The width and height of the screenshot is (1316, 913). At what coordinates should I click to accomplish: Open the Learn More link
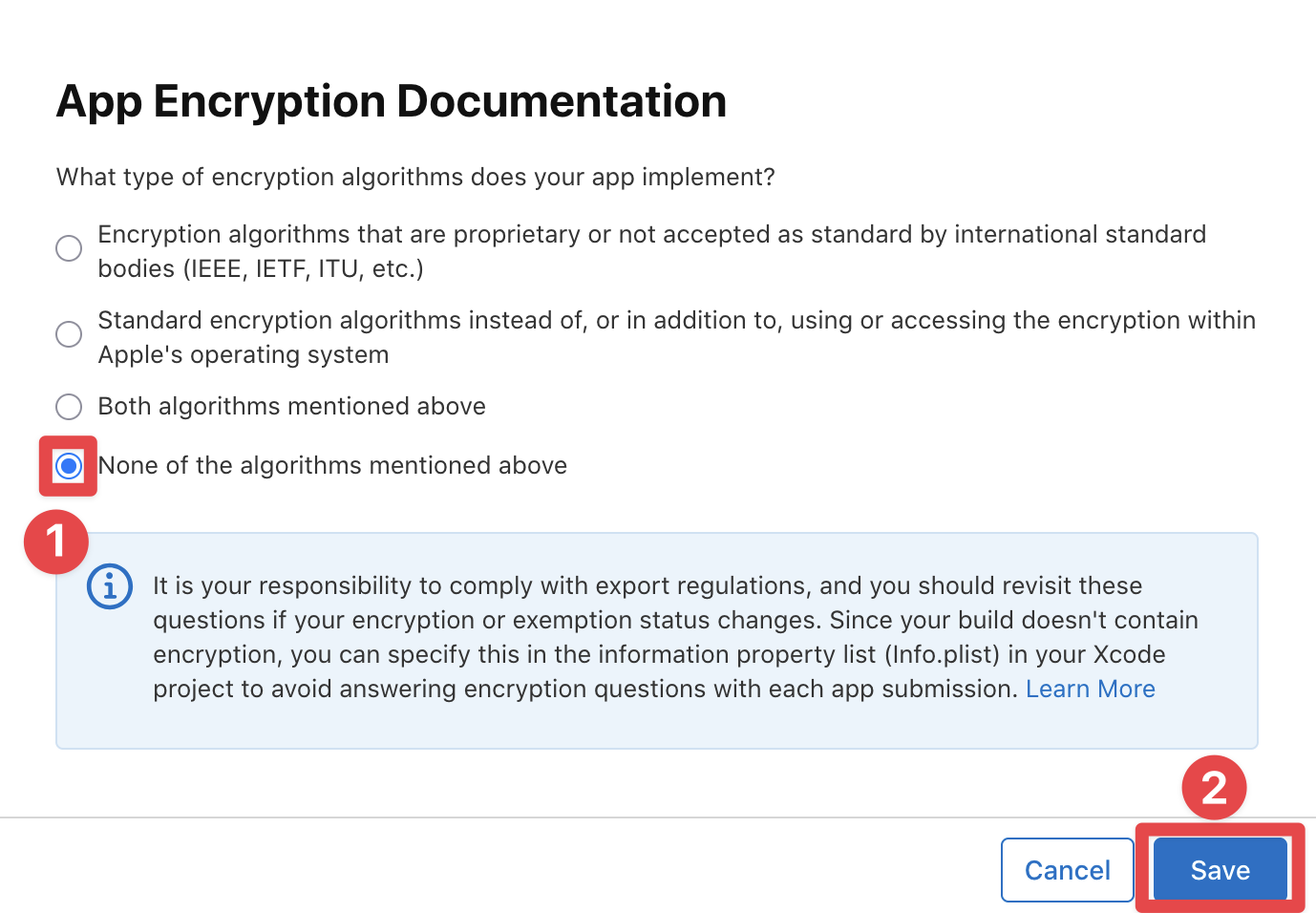point(1091,688)
